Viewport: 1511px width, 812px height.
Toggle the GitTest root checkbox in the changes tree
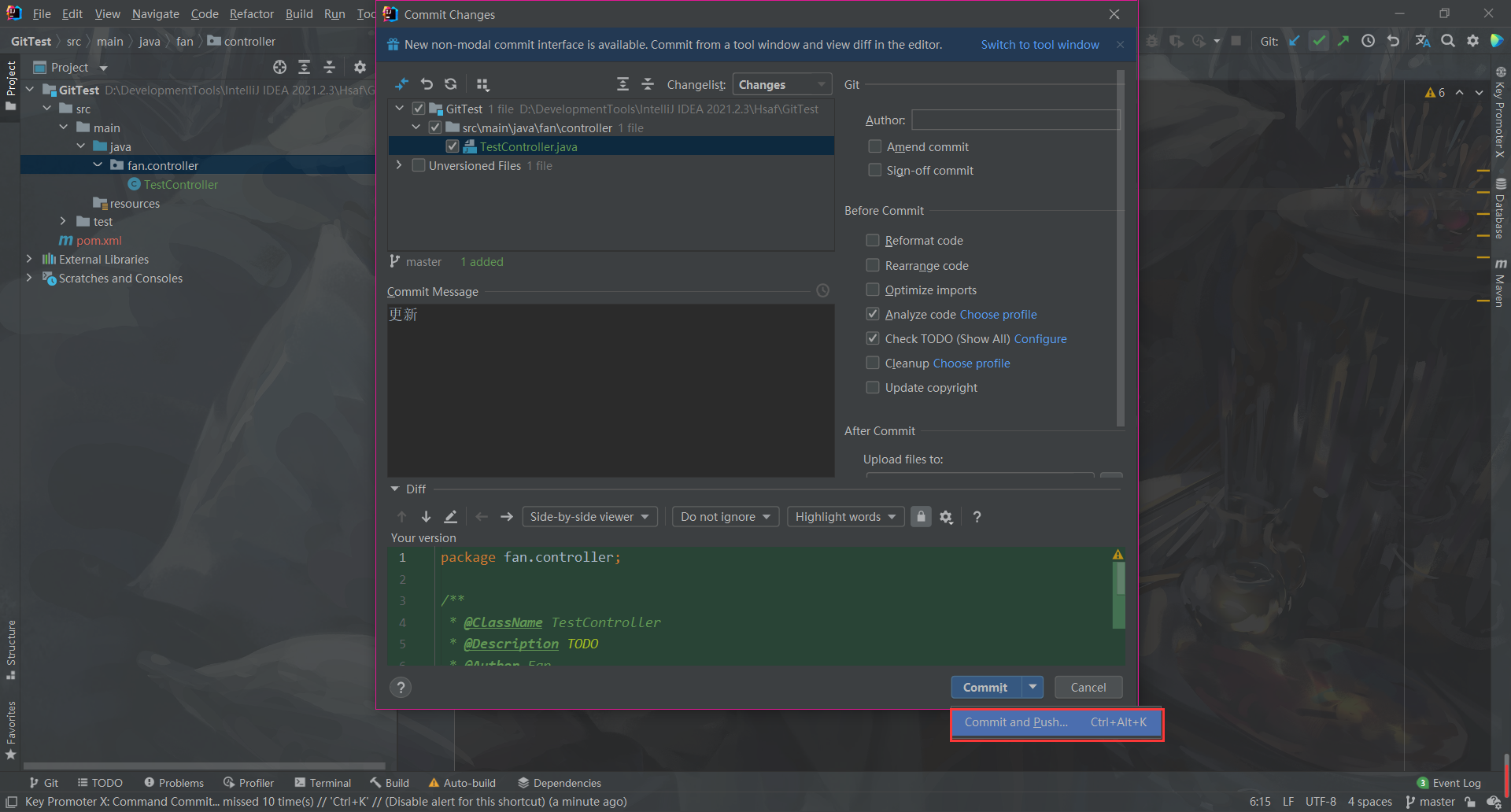[419, 109]
